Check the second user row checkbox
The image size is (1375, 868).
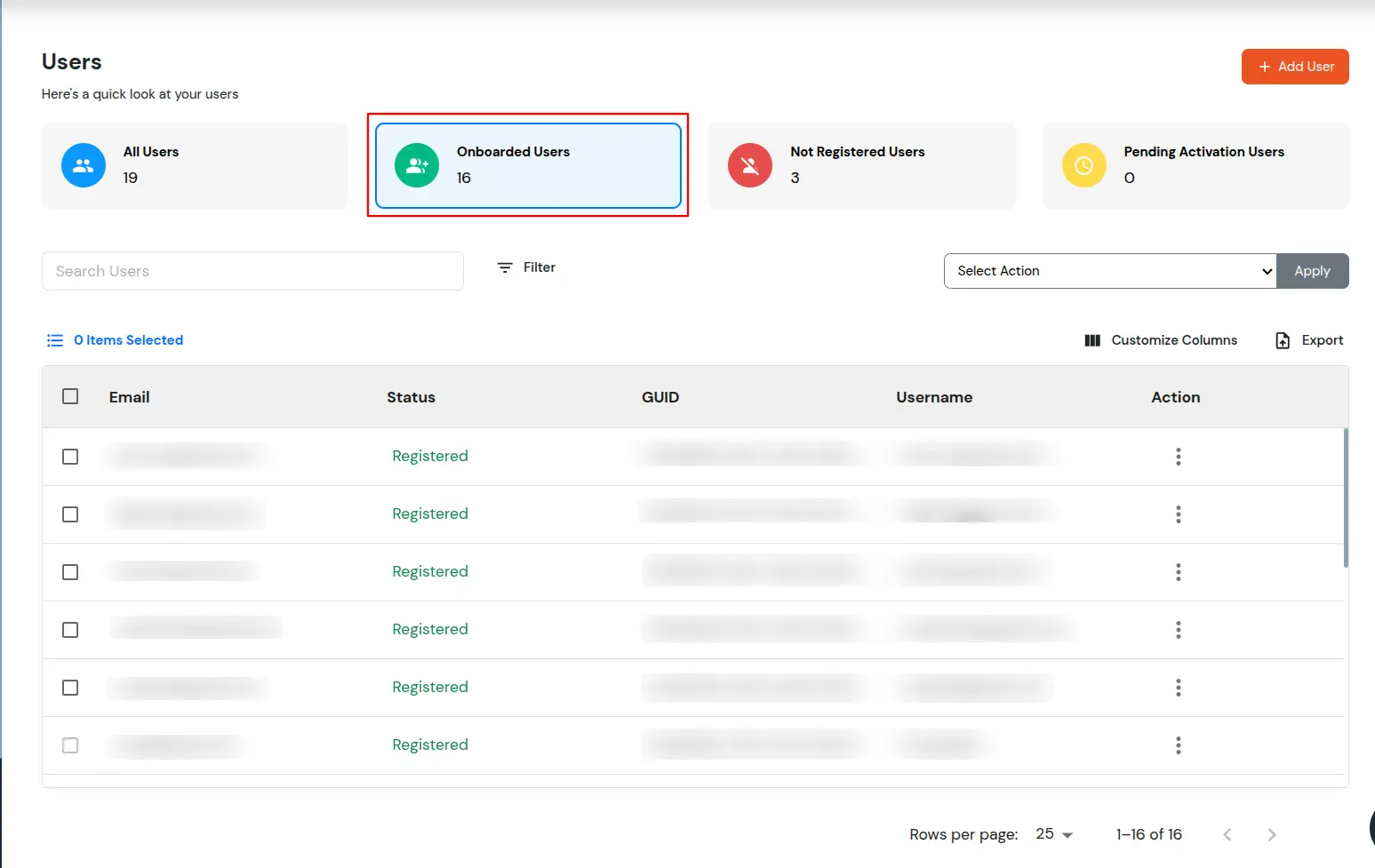[70, 514]
